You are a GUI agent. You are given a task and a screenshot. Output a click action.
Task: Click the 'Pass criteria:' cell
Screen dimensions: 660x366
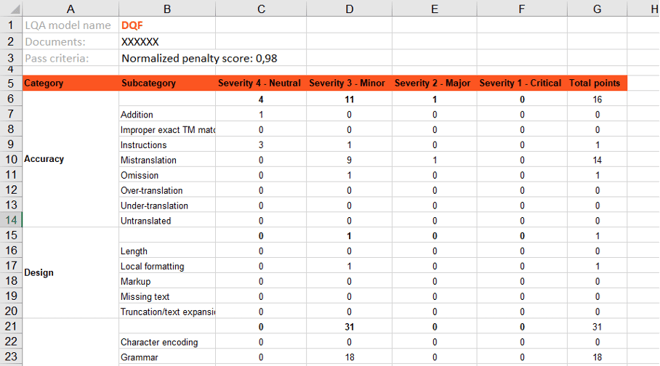(71, 58)
